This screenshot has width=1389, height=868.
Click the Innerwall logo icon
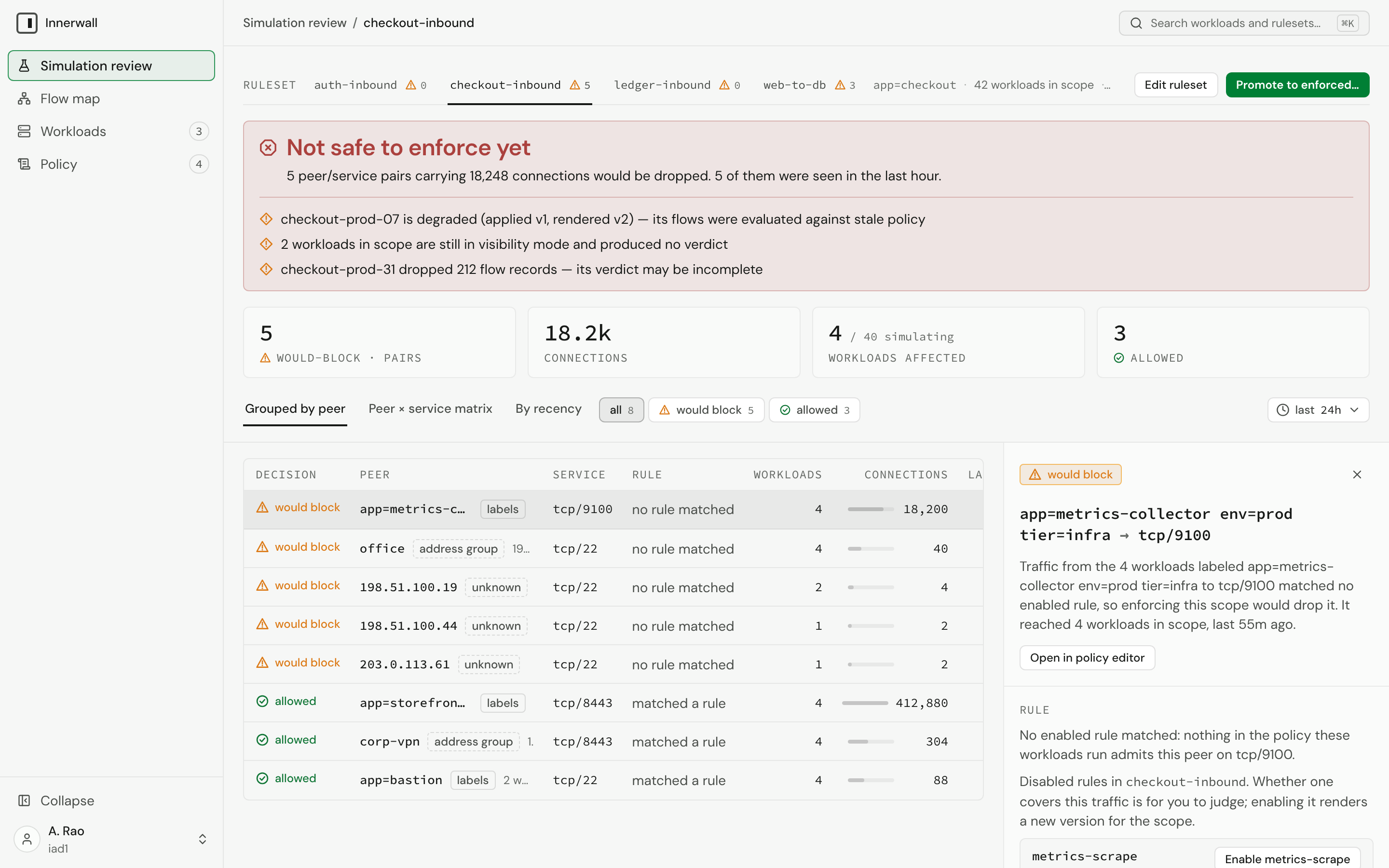(27, 23)
